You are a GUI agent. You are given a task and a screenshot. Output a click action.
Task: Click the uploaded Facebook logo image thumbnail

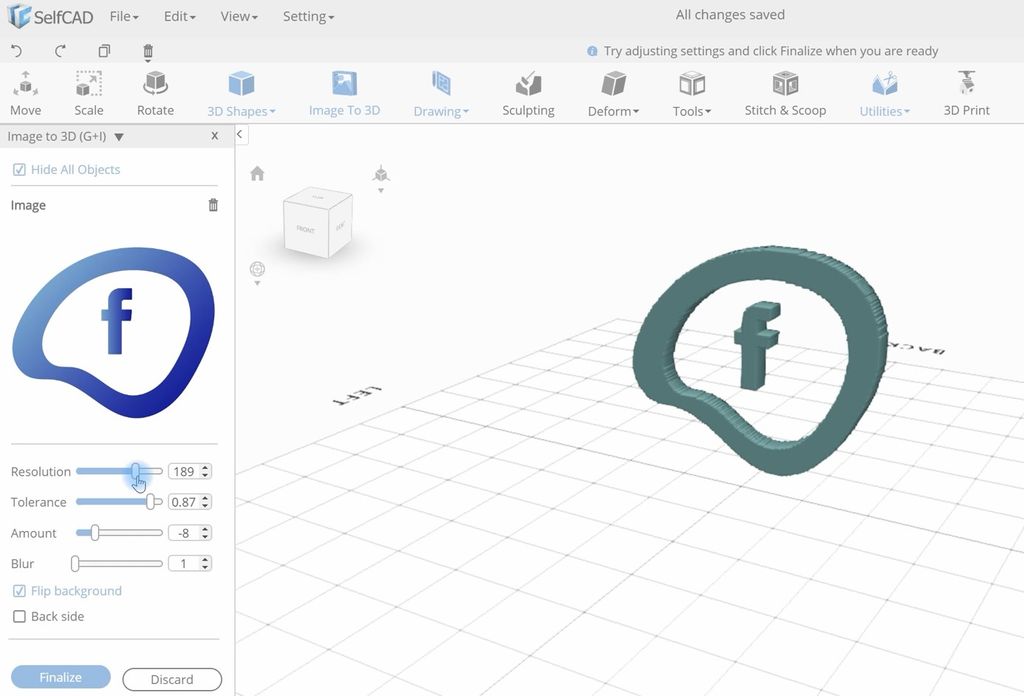(x=114, y=332)
